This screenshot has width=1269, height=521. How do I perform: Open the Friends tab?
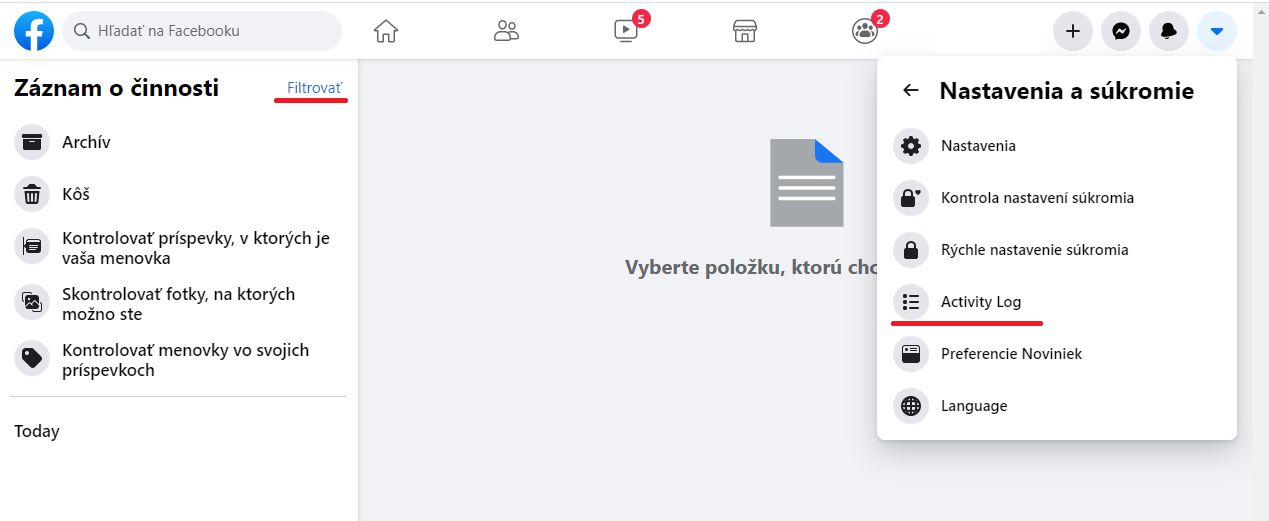[507, 31]
